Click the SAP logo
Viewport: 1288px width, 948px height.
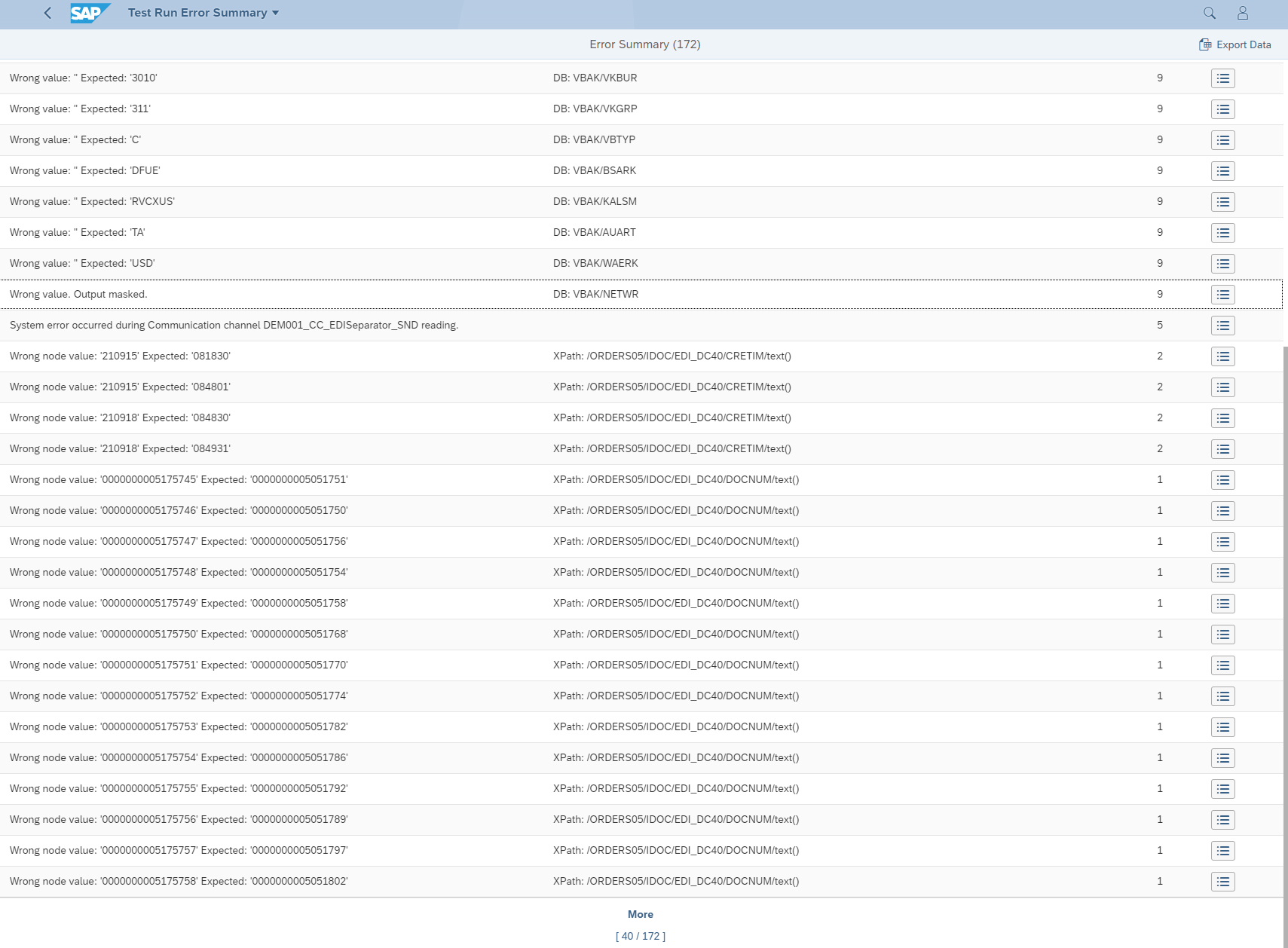89,13
